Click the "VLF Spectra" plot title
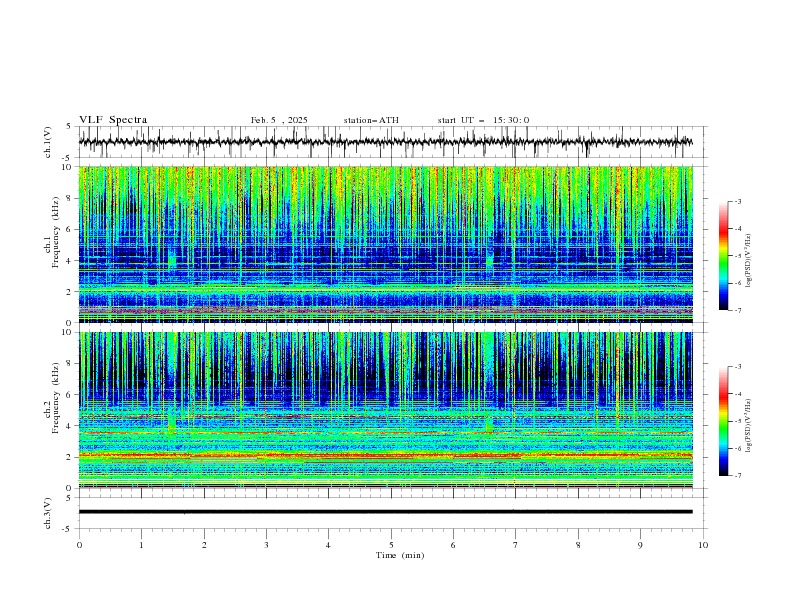The image size is (792, 612). (x=113, y=120)
